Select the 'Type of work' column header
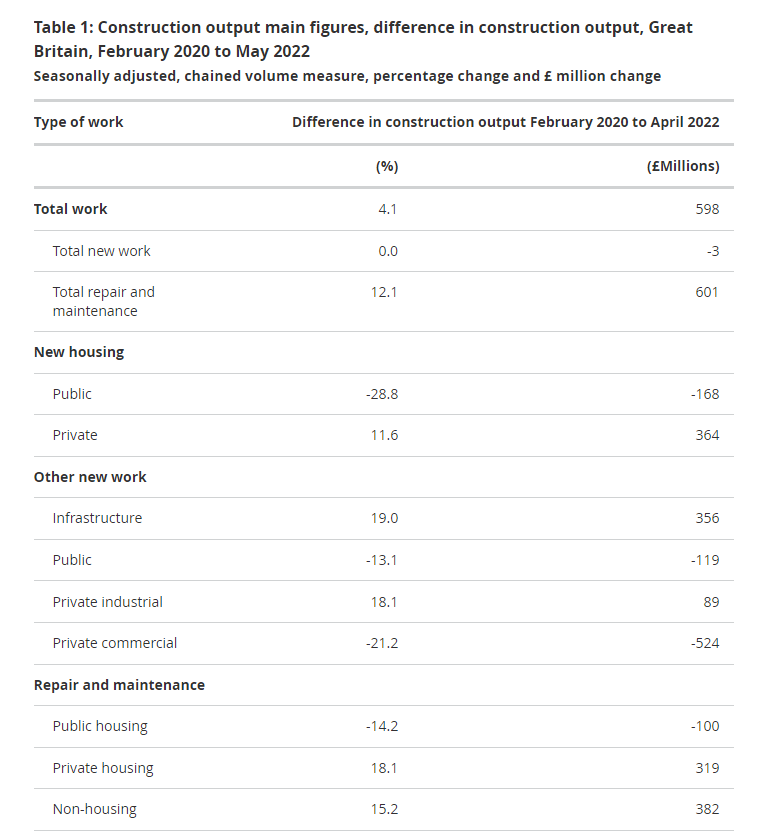 78,122
